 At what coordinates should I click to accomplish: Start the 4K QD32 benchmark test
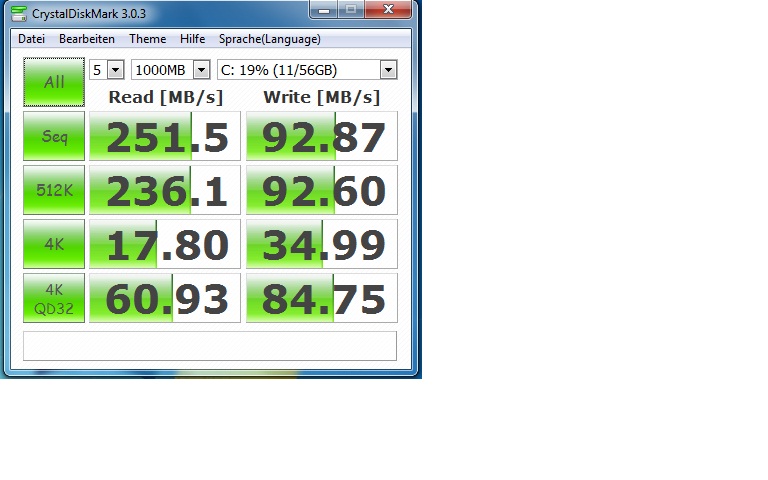point(54,298)
